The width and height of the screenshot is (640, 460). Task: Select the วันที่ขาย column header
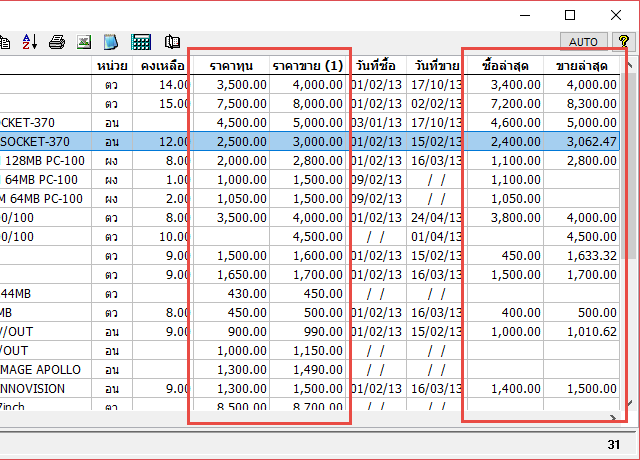437,66
